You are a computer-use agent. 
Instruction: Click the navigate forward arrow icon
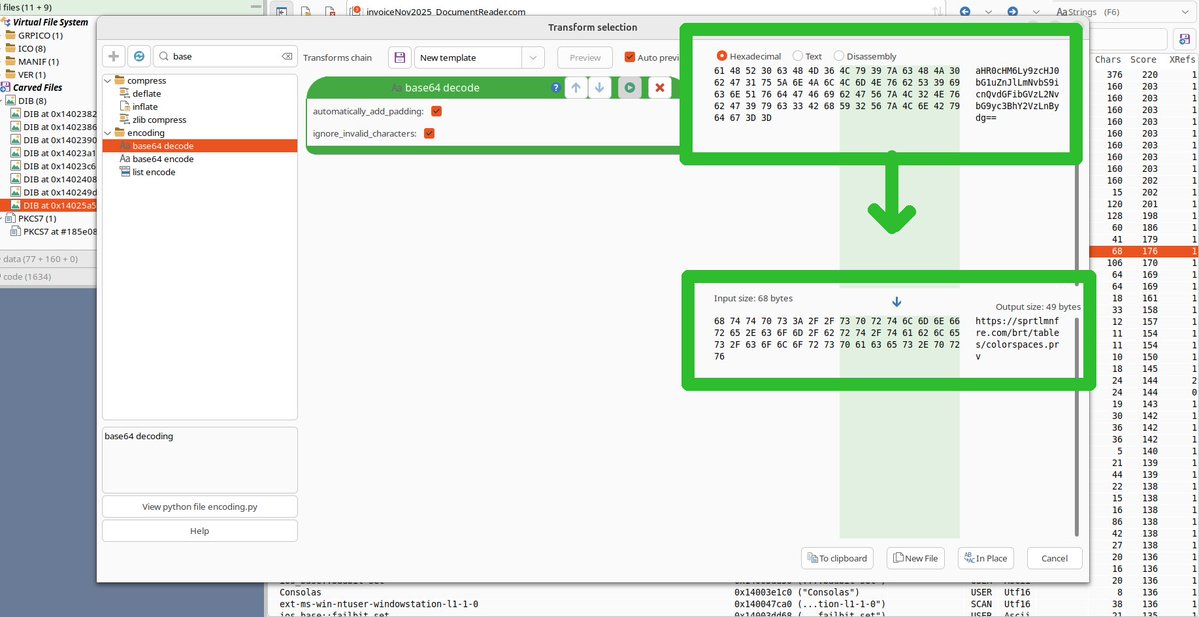[1012, 11]
